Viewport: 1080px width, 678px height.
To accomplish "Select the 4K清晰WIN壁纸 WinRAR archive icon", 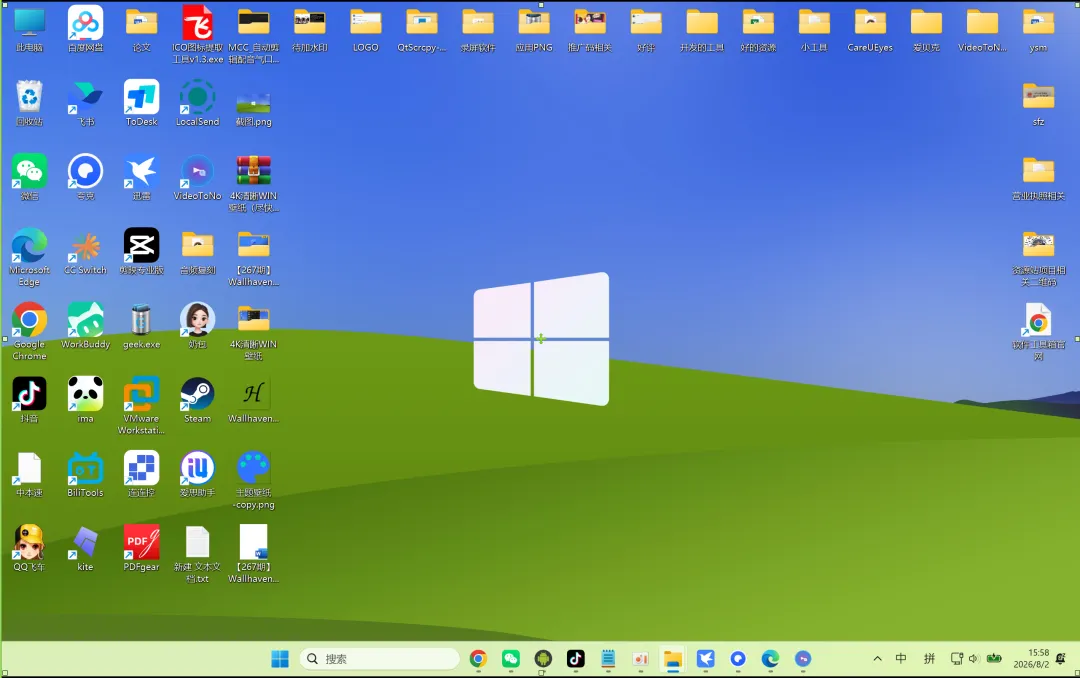I will point(253,171).
